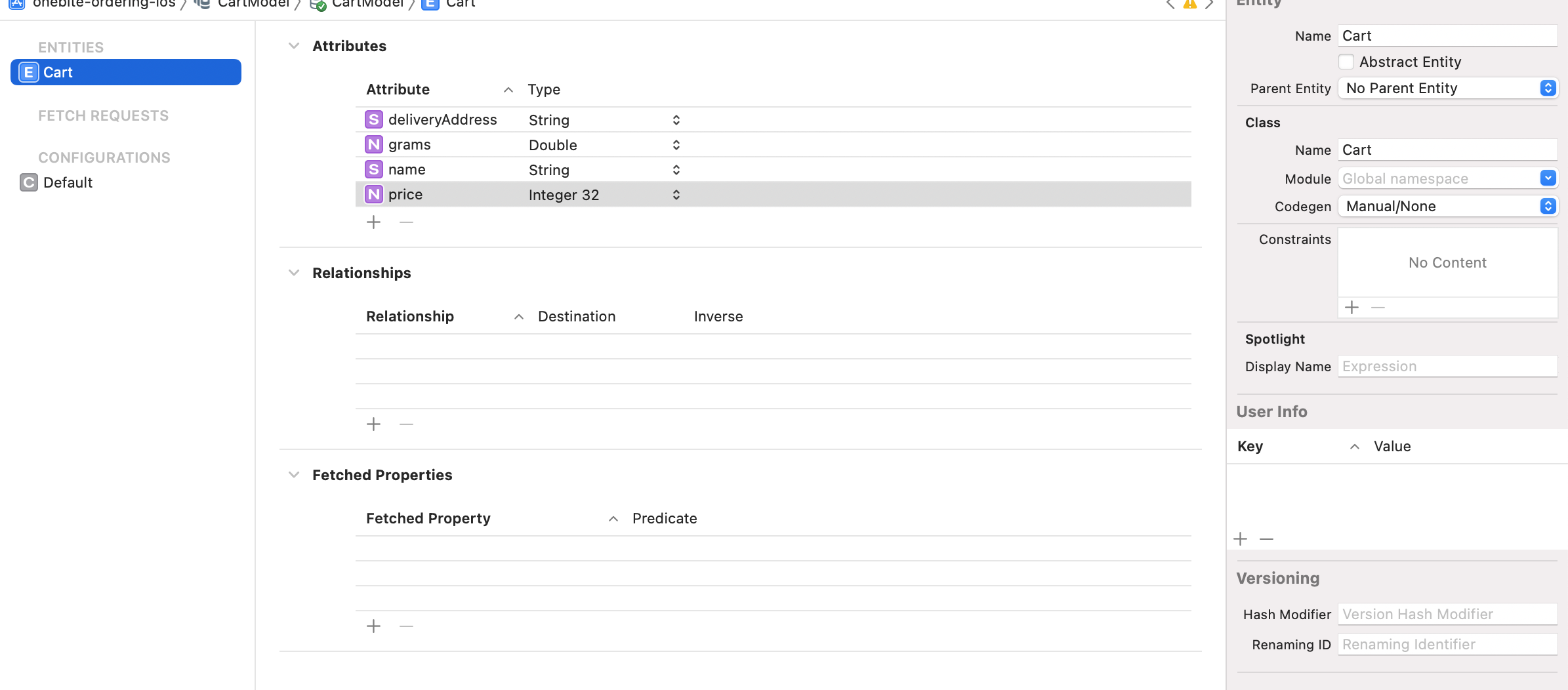Sort by Attribute column header
The height and width of the screenshot is (690, 1568).
tap(398, 89)
